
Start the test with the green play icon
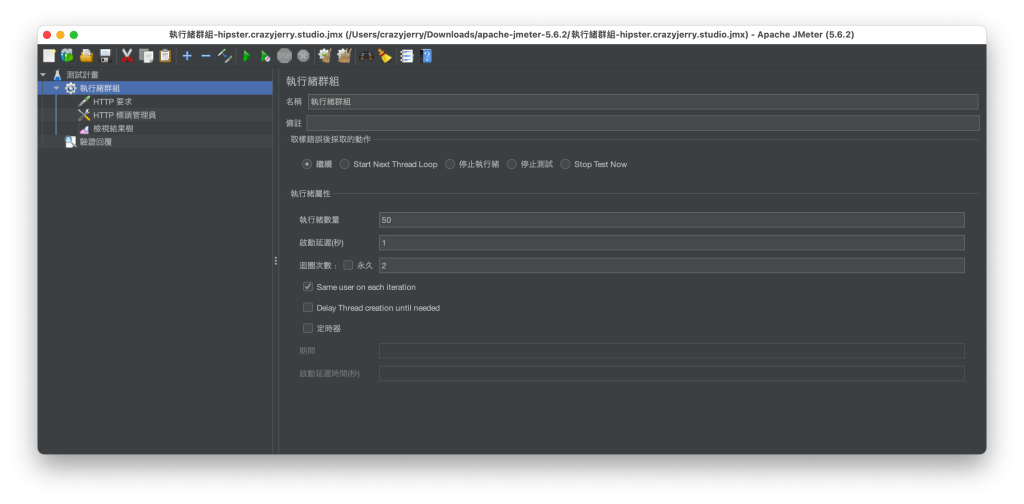(247, 56)
